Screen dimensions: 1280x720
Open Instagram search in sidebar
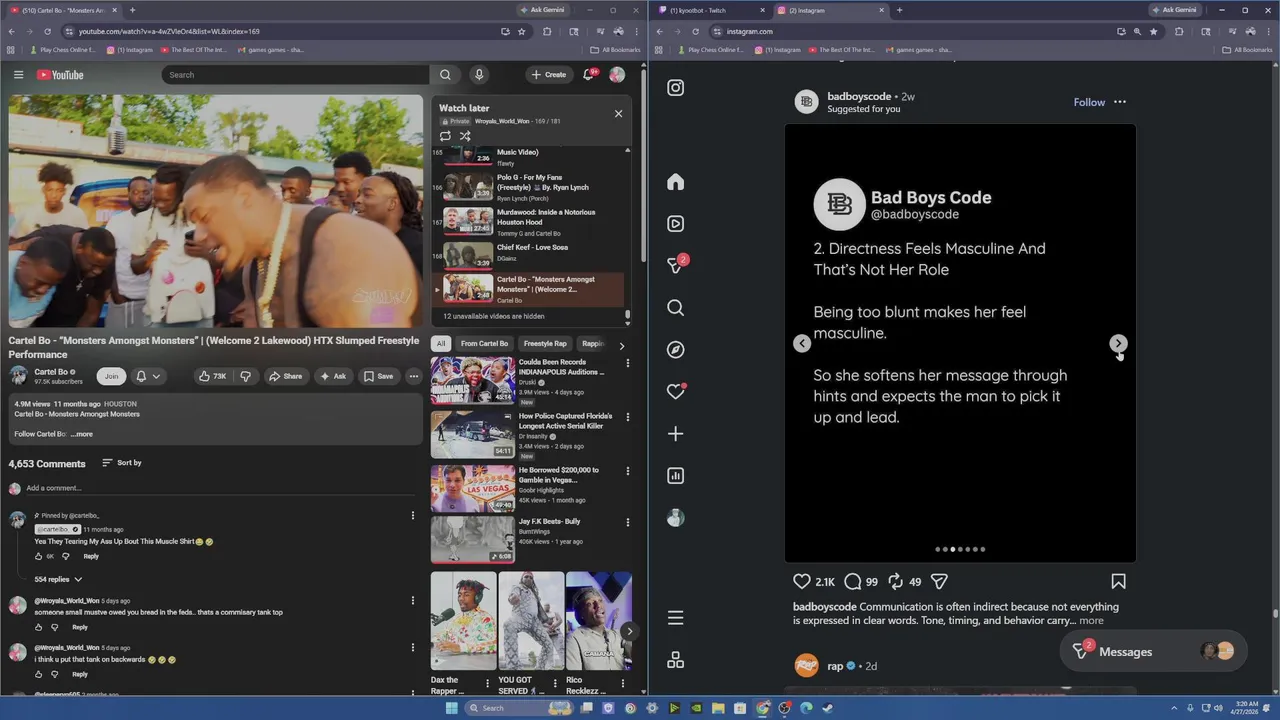pyautogui.click(x=676, y=308)
